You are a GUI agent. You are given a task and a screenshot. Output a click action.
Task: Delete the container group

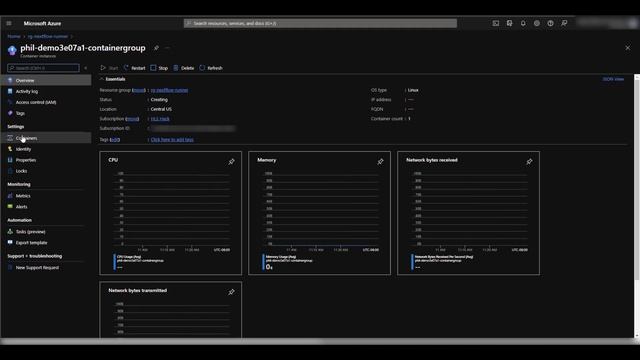pyautogui.click(x=184, y=68)
